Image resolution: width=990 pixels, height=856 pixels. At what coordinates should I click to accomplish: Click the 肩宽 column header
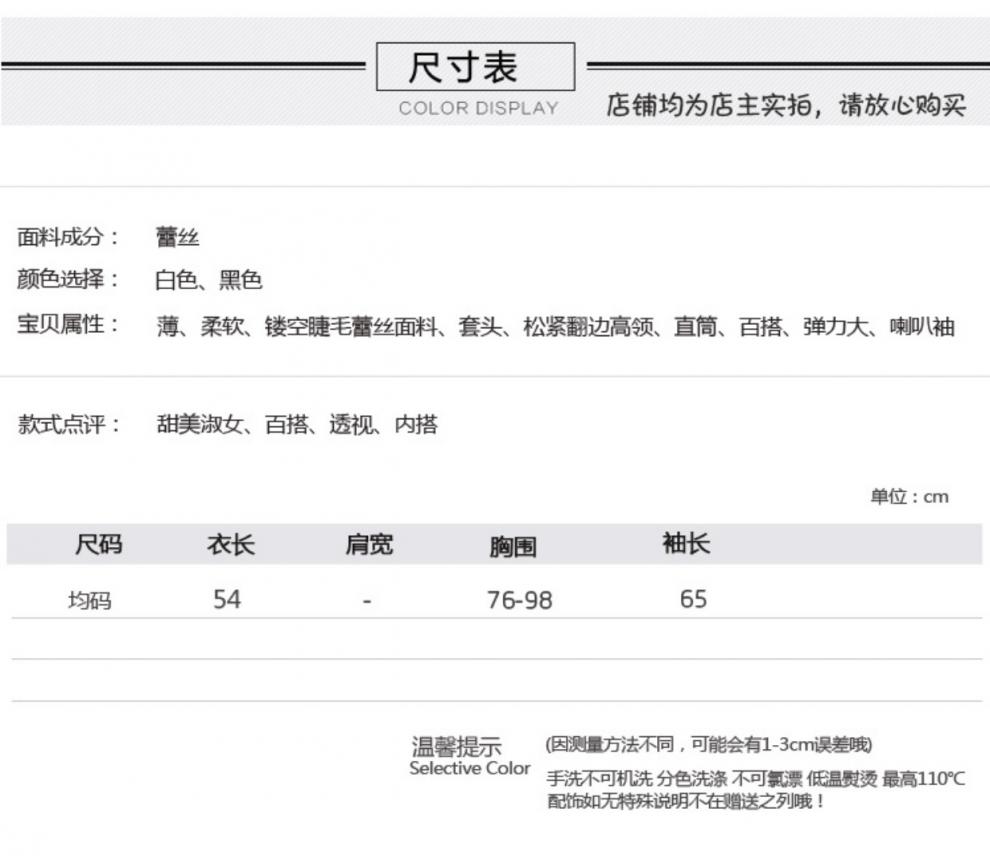(x=369, y=545)
